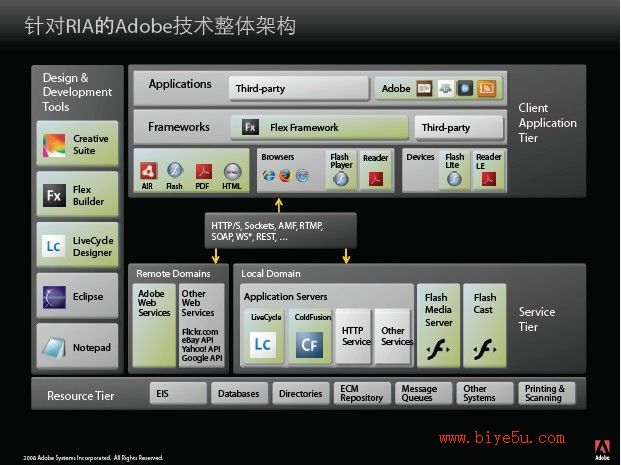Click the Adobe logo in bottom corner
This screenshot has height=465, width=621.
[x=602, y=450]
